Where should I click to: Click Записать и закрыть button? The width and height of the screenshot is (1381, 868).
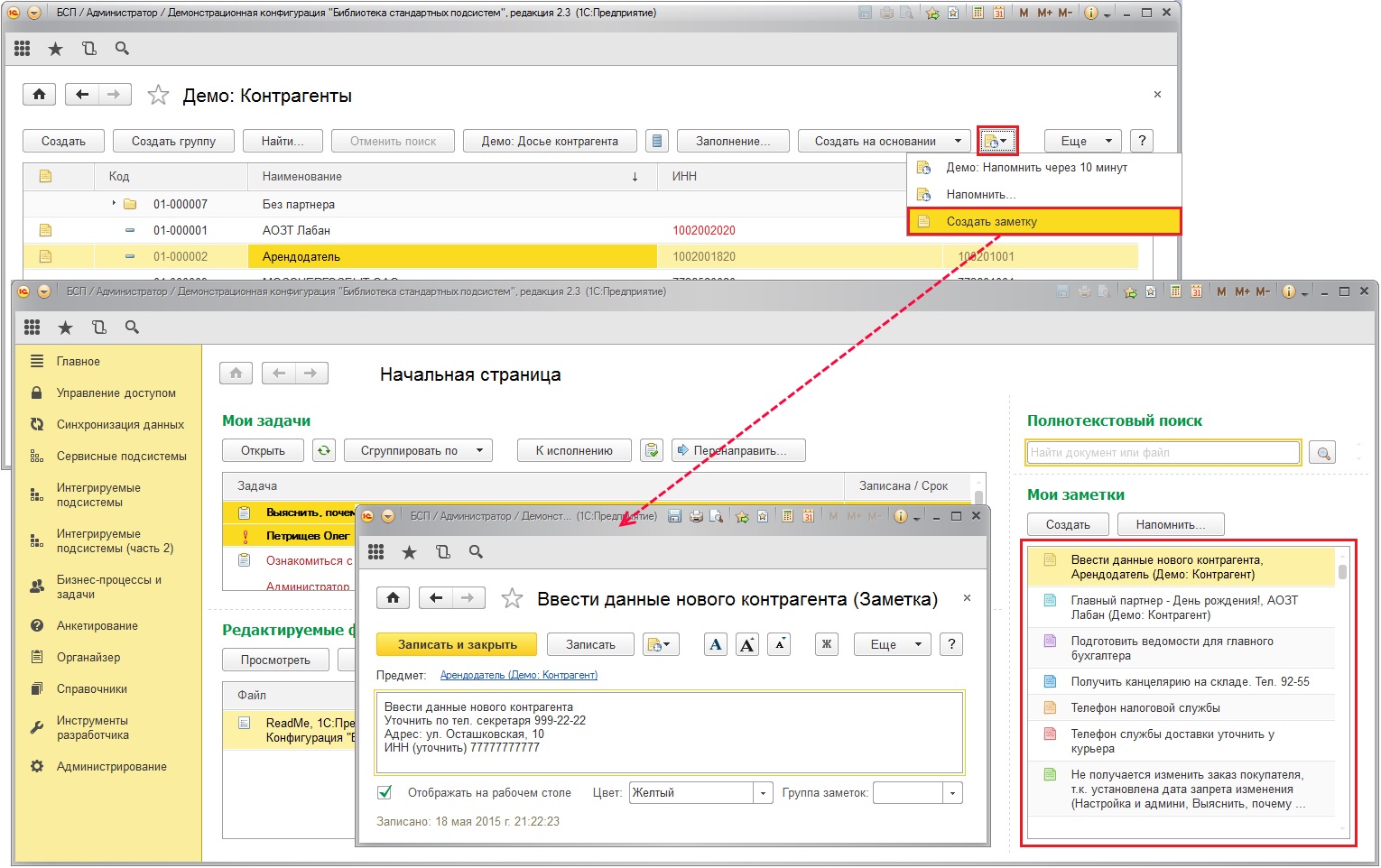point(457,644)
